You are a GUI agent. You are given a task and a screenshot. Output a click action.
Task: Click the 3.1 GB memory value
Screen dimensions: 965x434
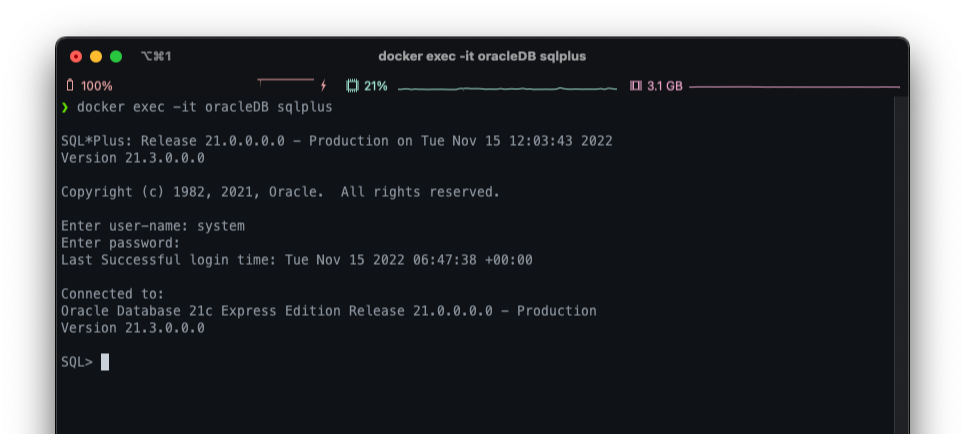pyautogui.click(x=665, y=86)
